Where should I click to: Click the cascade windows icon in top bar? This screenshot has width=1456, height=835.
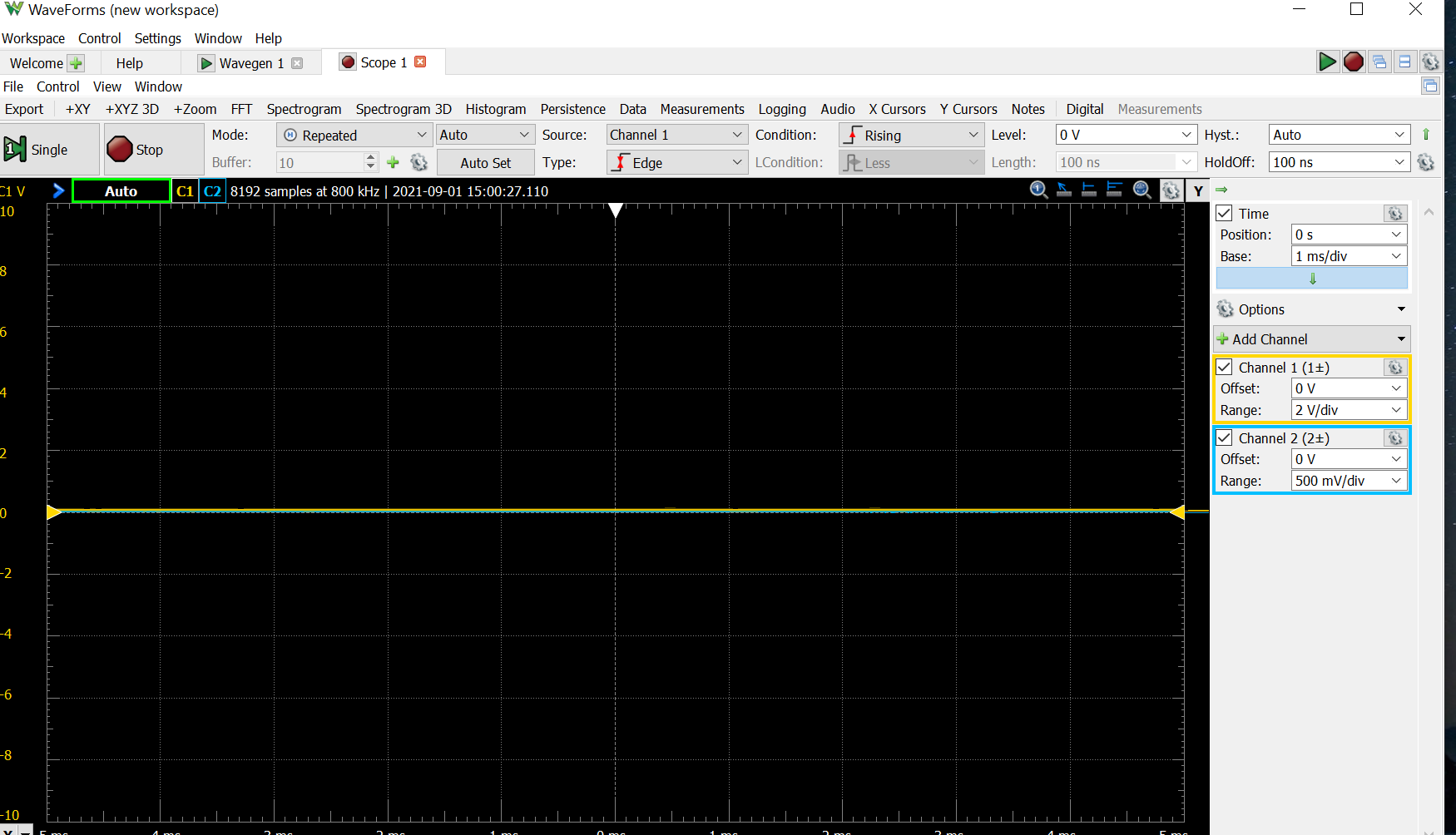pyautogui.click(x=1379, y=62)
